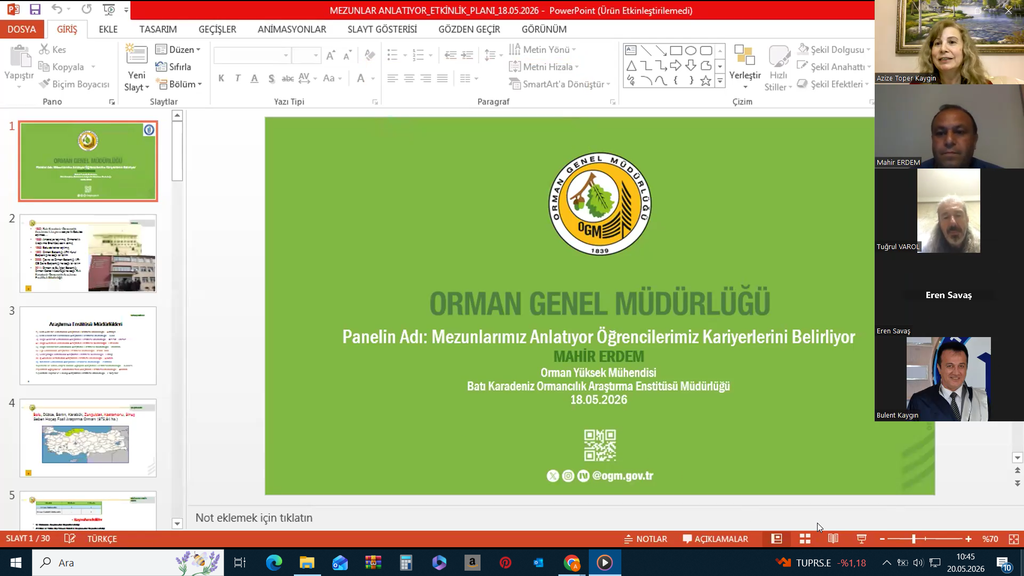Click the Sıfırla reset button
Image resolution: width=1024 pixels, height=576 pixels.
pos(174,67)
